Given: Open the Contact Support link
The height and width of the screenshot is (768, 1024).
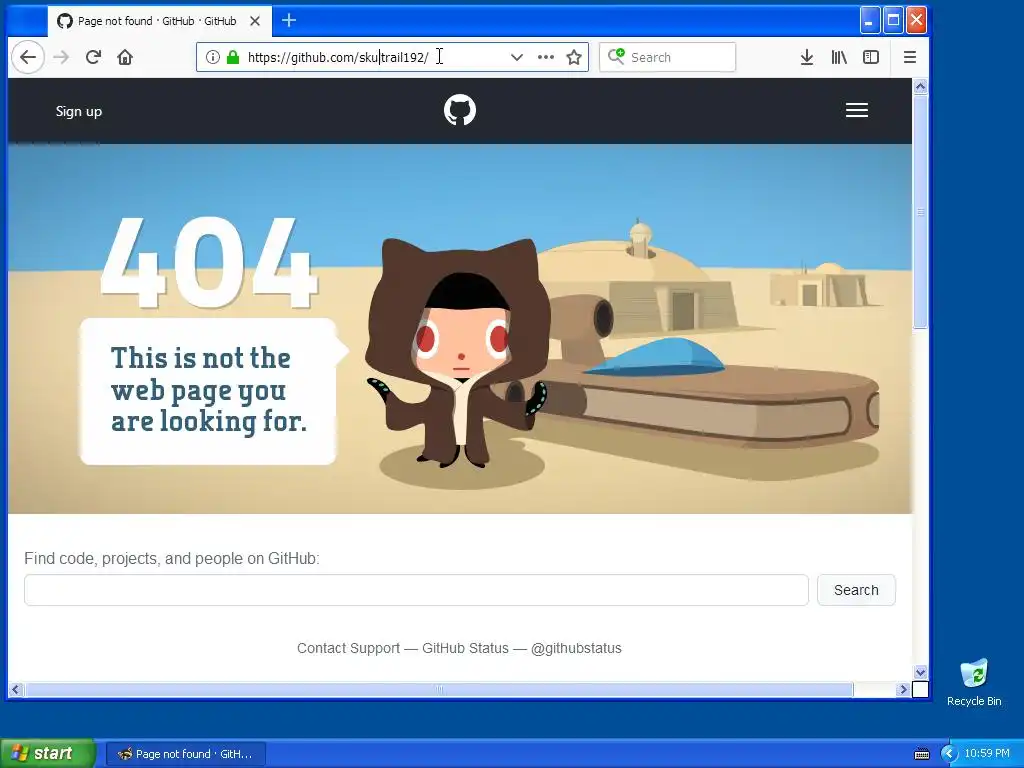Looking at the screenshot, I should click(348, 648).
